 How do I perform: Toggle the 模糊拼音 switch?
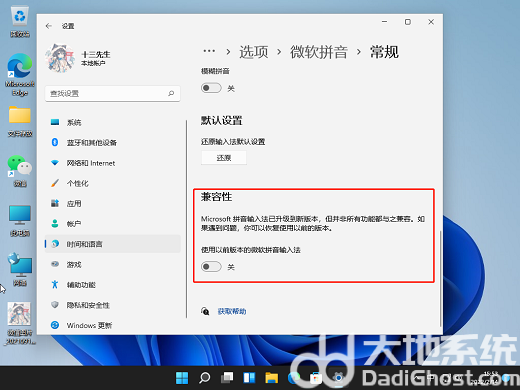tap(211, 88)
